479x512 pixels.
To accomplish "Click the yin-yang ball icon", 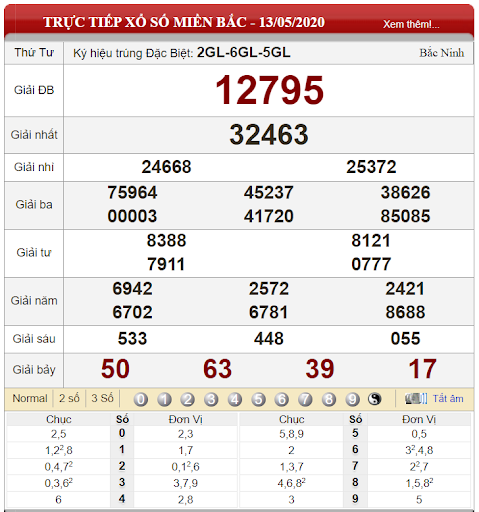I will point(375,399).
